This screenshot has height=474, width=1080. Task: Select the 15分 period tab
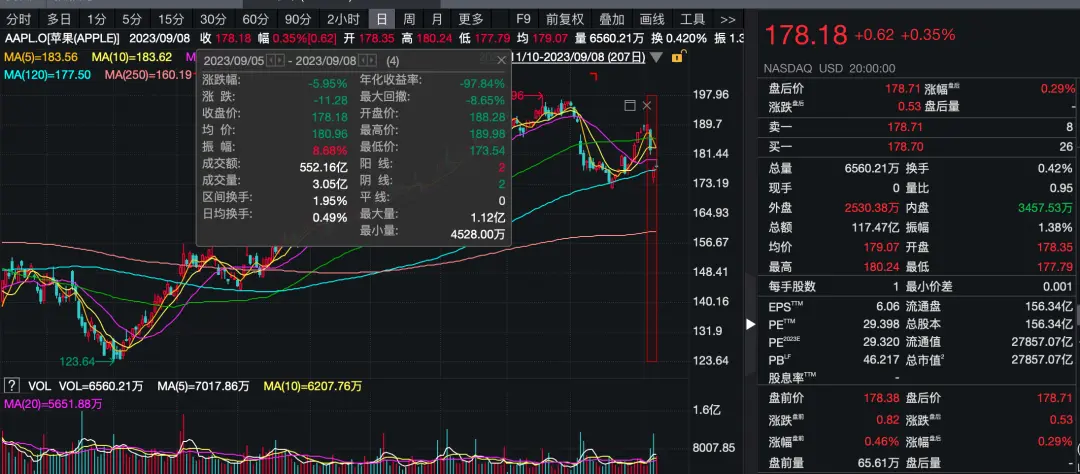(x=171, y=19)
